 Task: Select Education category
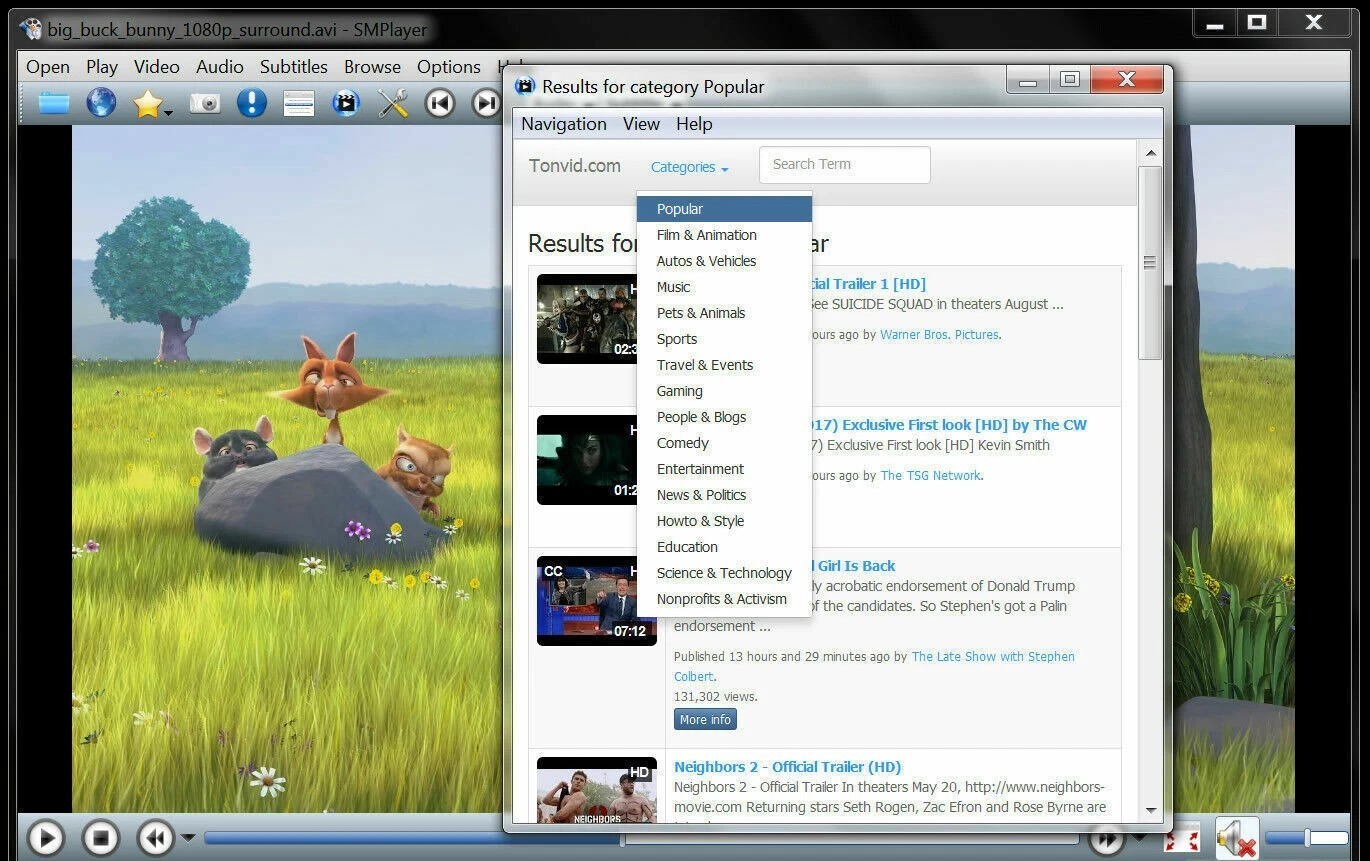point(724,547)
